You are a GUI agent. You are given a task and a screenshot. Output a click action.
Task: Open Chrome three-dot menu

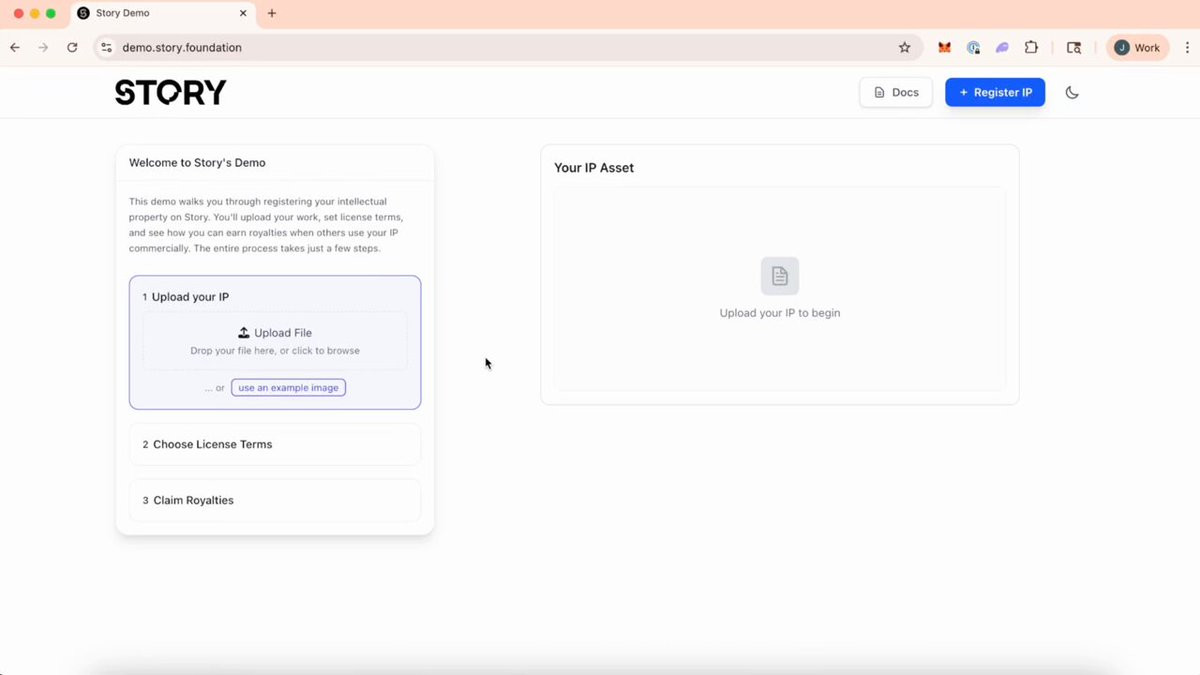(1188, 47)
